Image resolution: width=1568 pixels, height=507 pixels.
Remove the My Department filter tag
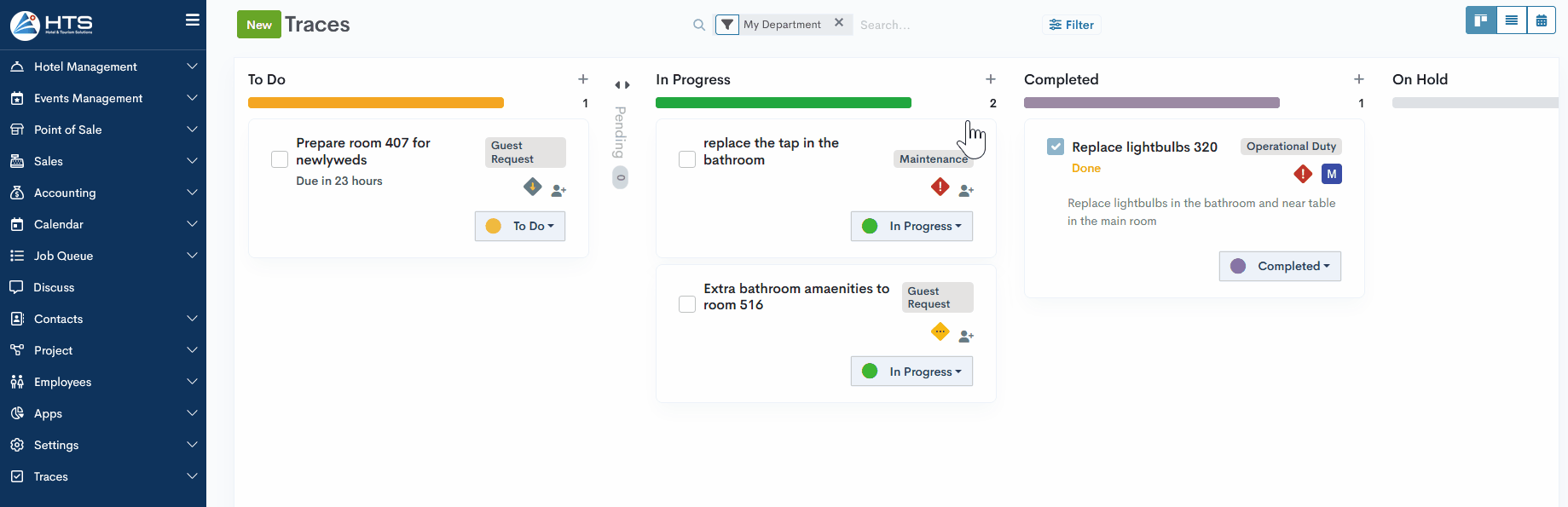coord(839,23)
